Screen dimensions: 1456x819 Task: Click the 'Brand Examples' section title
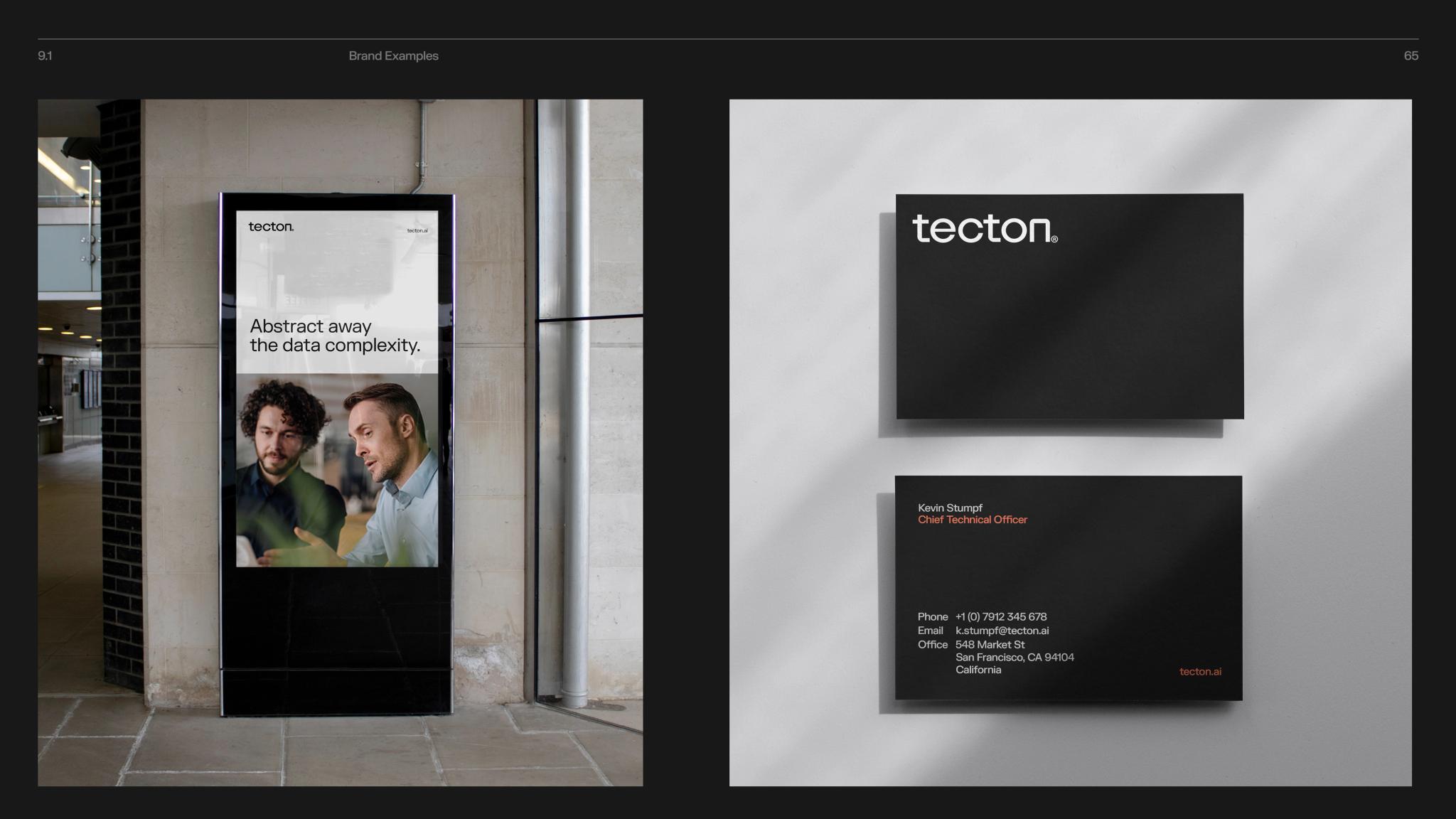tap(393, 55)
